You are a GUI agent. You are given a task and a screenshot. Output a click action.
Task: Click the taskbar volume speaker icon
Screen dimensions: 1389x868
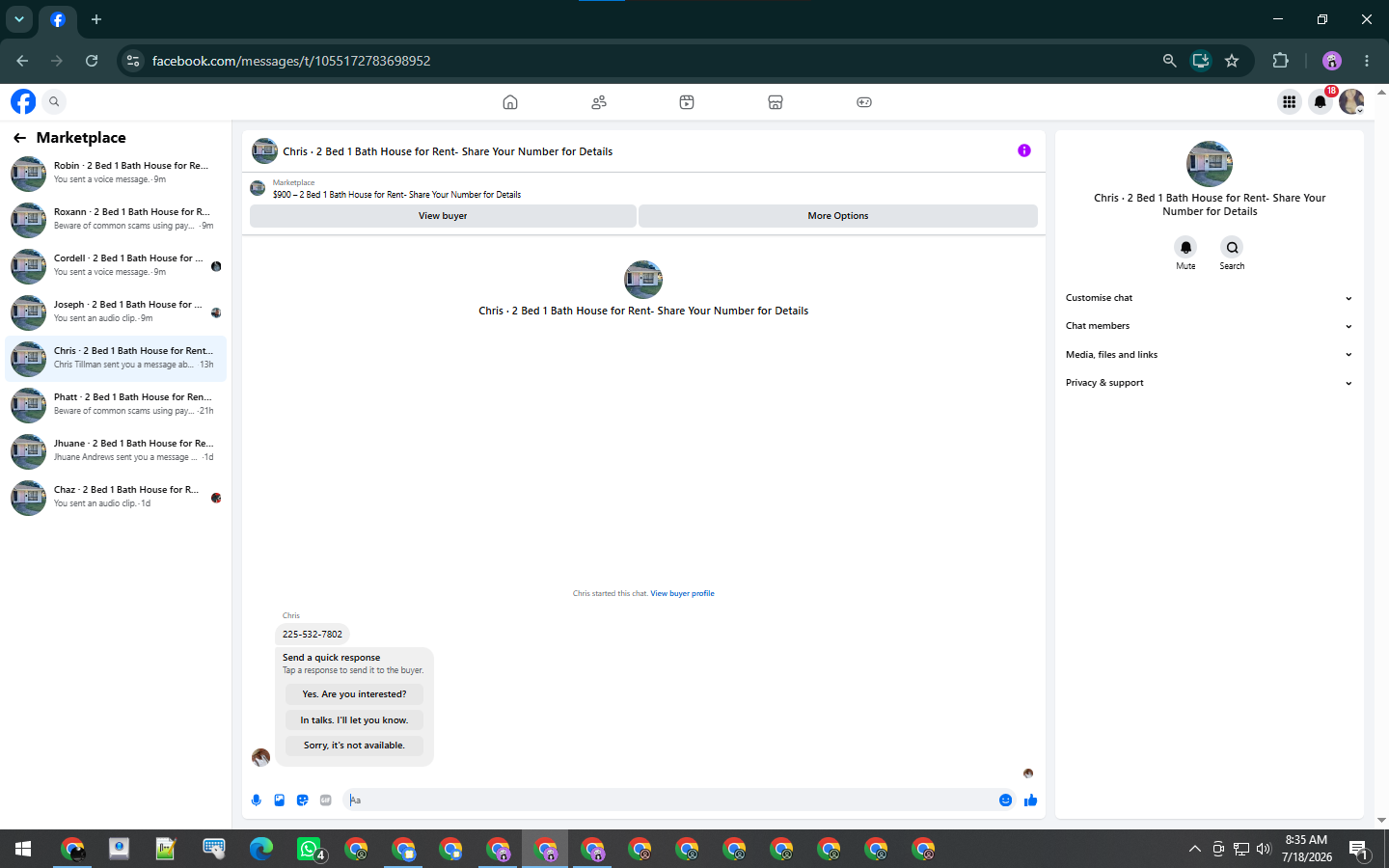coord(1264,849)
